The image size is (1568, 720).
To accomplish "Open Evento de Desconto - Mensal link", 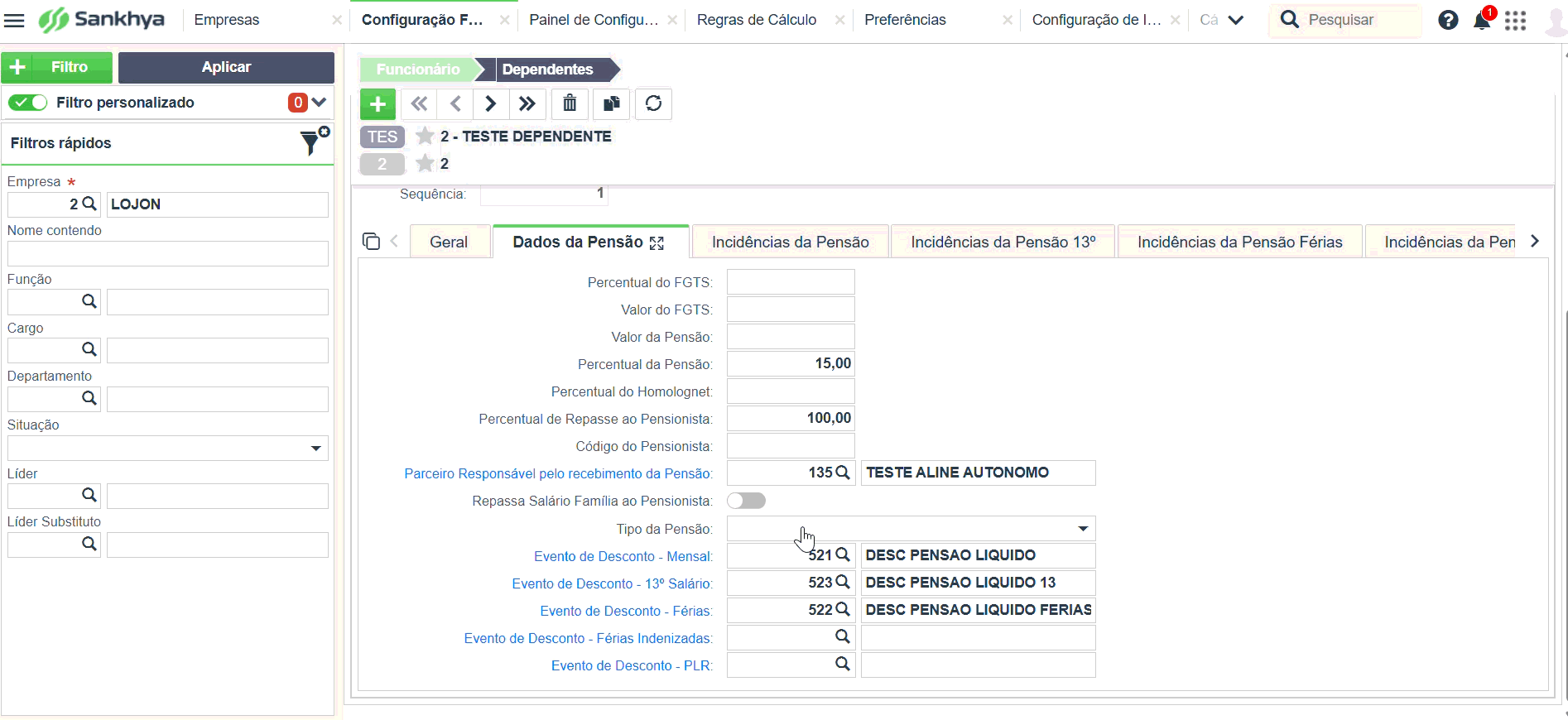I will tap(623, 556).
